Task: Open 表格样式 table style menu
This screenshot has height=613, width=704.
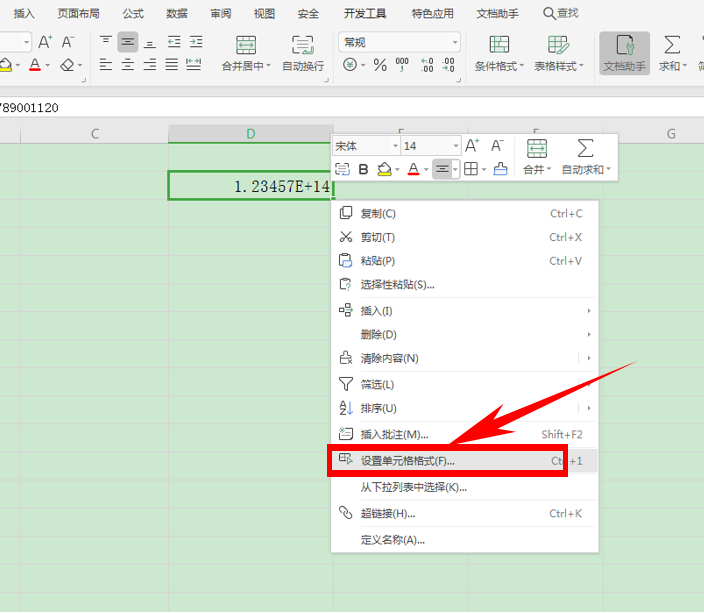Action: click(559, 53)
